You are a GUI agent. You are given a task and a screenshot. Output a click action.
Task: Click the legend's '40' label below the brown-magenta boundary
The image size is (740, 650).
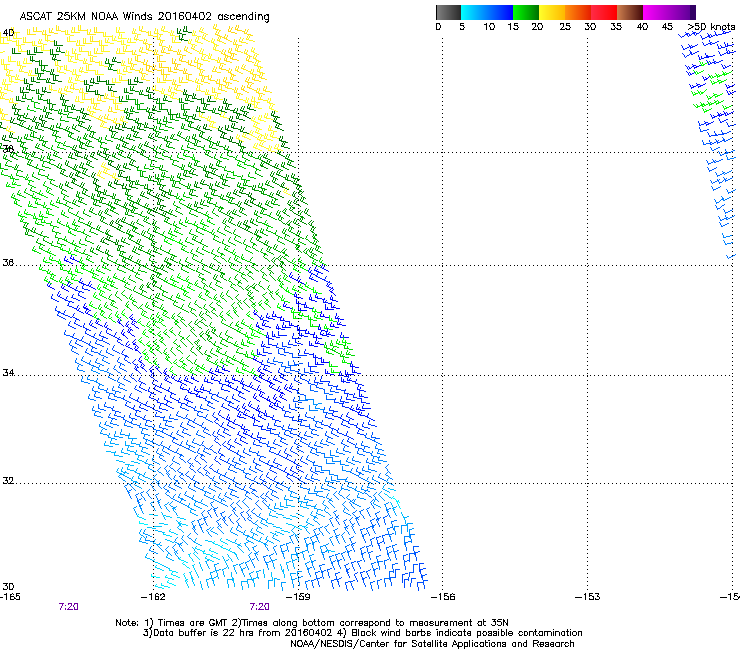[642, 27]
